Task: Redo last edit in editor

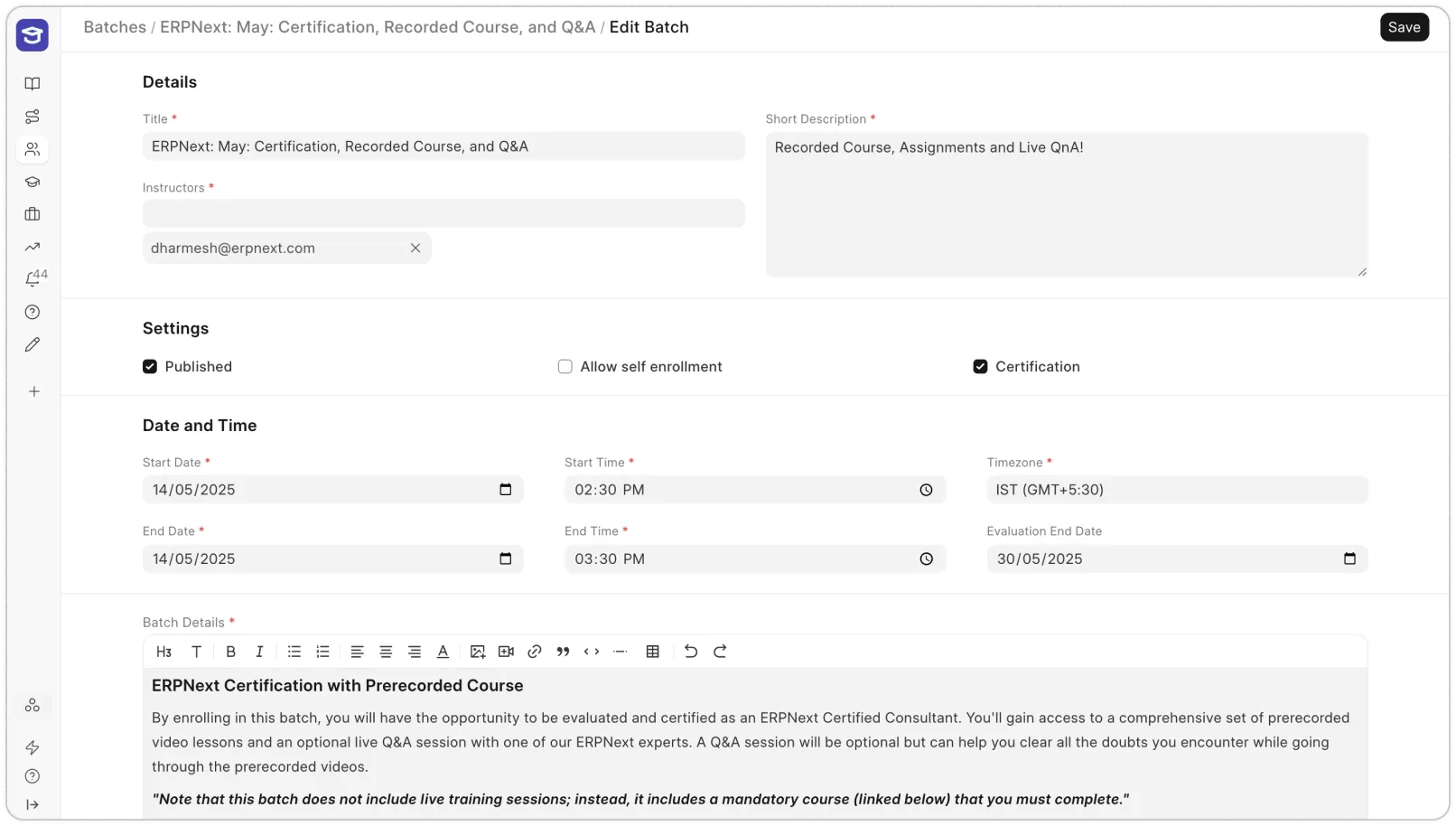Action: pos(720,652)
